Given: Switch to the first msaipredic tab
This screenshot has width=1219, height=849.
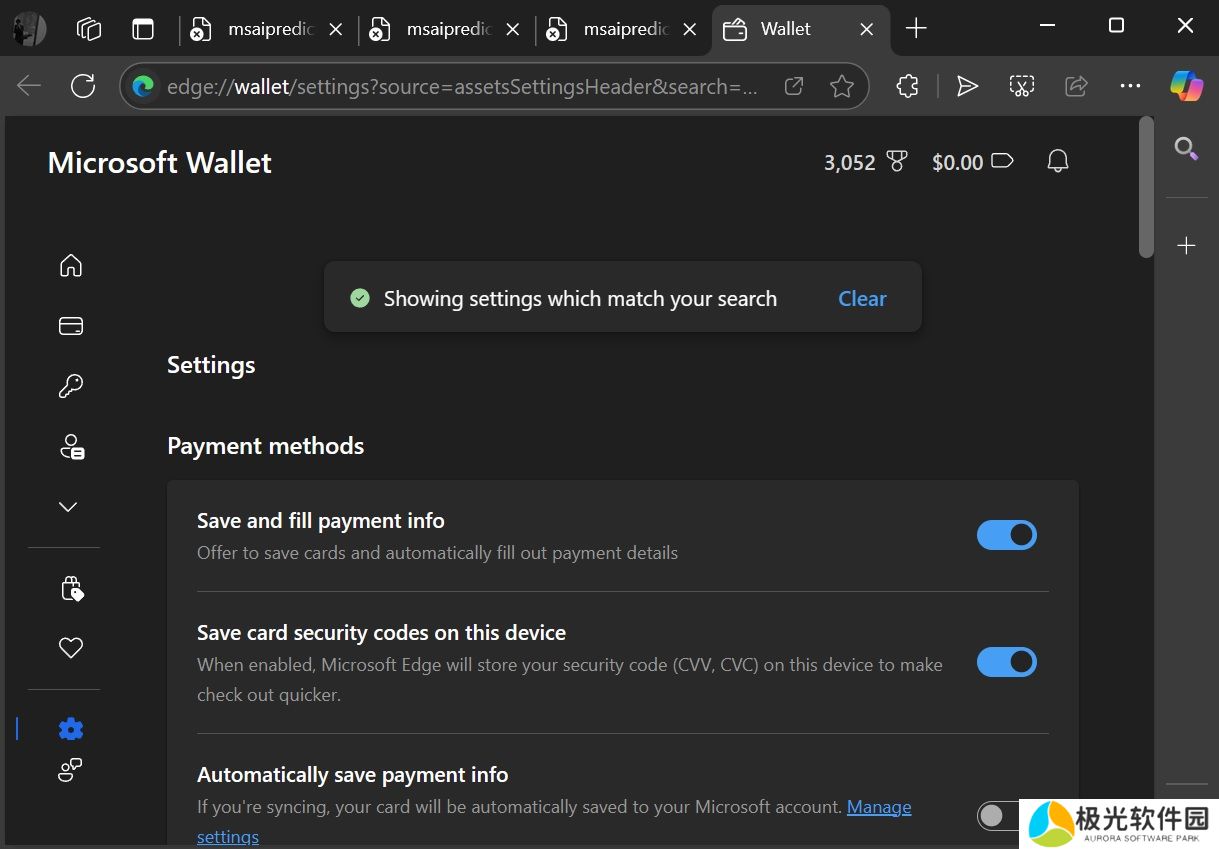Looking at the screenshot, I should click(x=265, y=30).
